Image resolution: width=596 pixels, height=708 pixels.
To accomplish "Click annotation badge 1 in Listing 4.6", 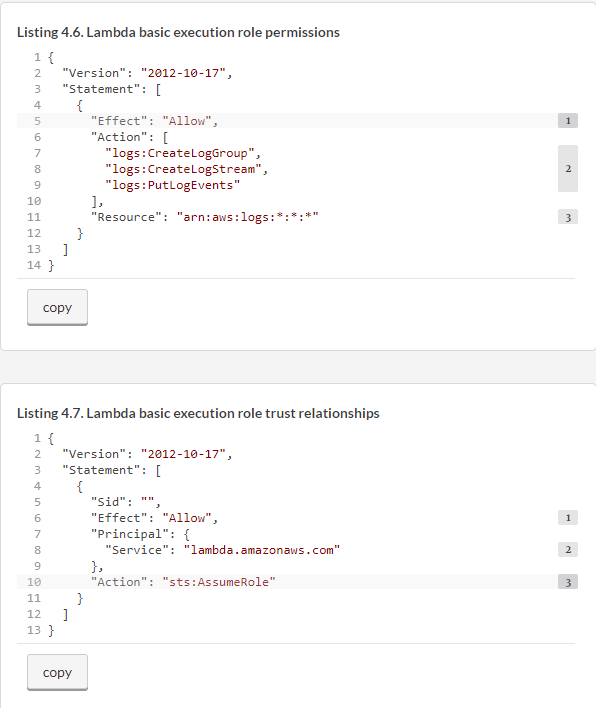I will pos(568,121).
